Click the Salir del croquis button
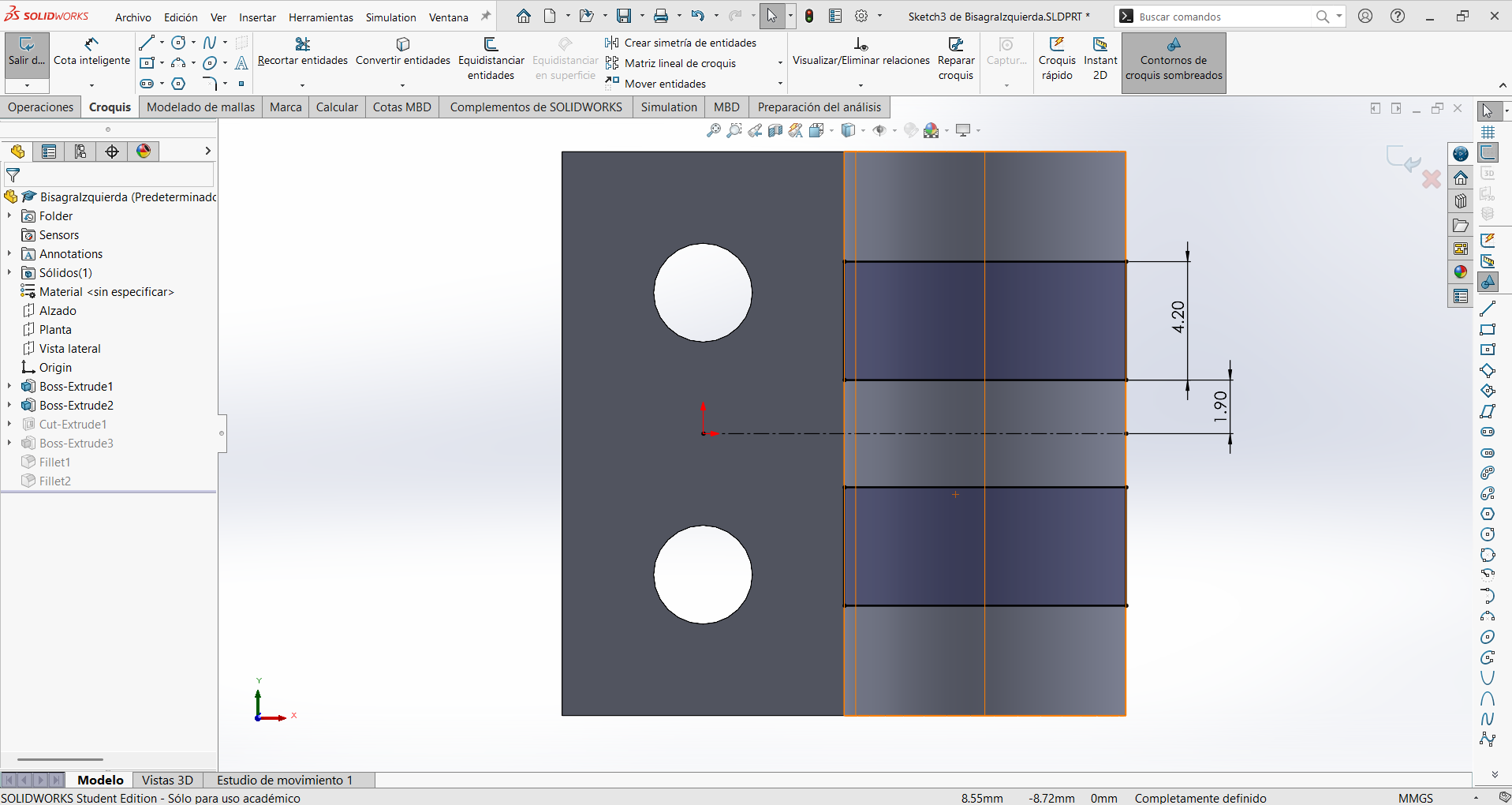This screenshot has width=1512, height=805. [x=27, y=52]
